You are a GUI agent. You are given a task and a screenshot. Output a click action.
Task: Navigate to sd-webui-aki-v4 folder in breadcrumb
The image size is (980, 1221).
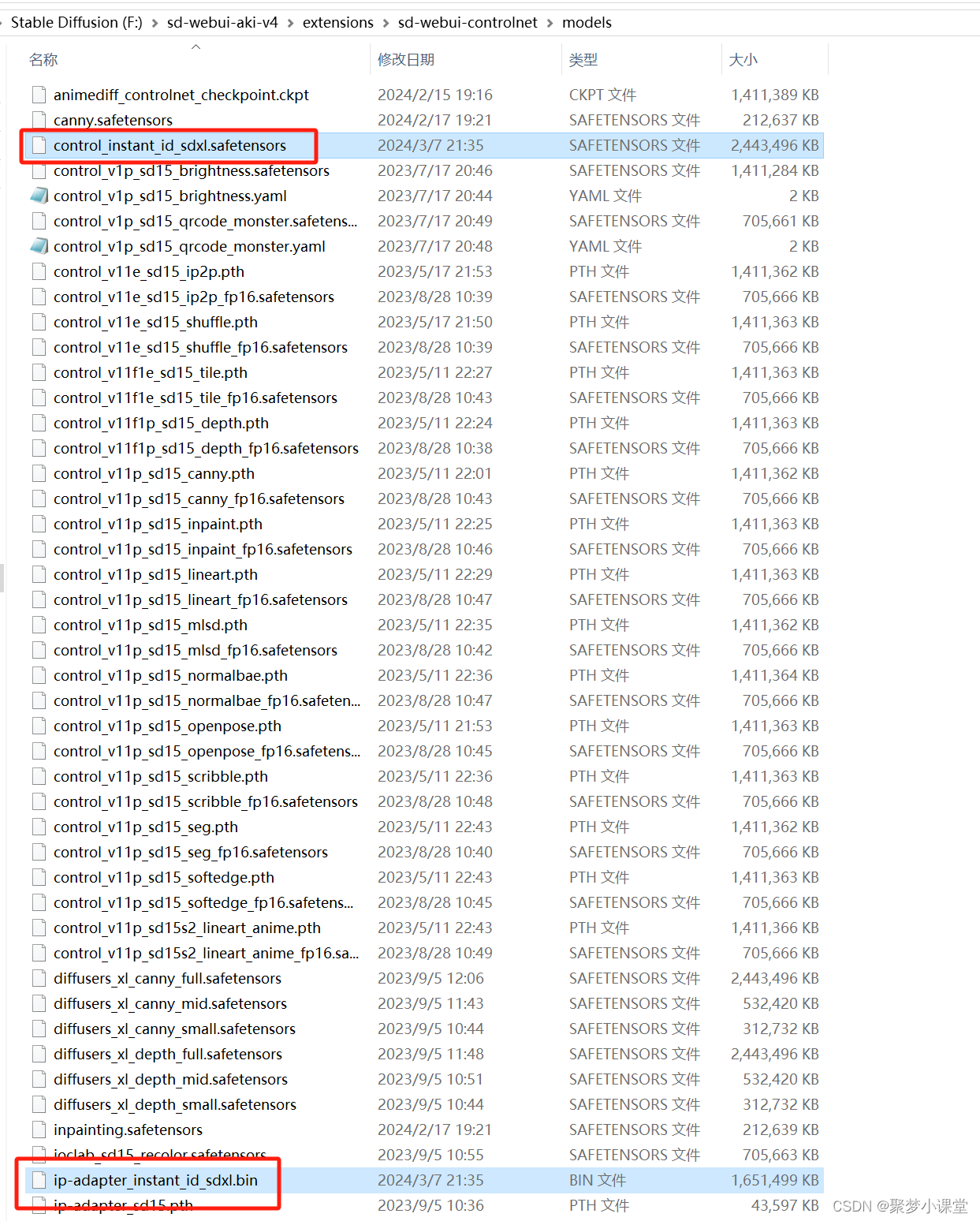pos(222,22)
